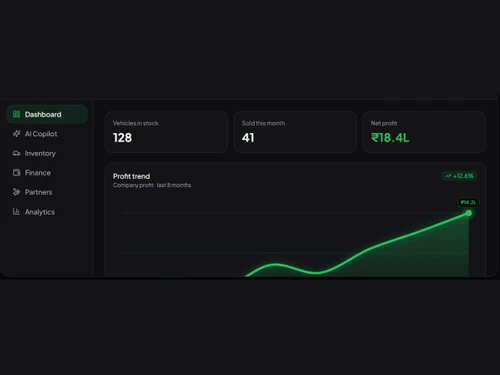Image resolution: width=500 pixels, height=375 pixels.
Task: Open the Analytics section
Action: (x=47, y=212)
